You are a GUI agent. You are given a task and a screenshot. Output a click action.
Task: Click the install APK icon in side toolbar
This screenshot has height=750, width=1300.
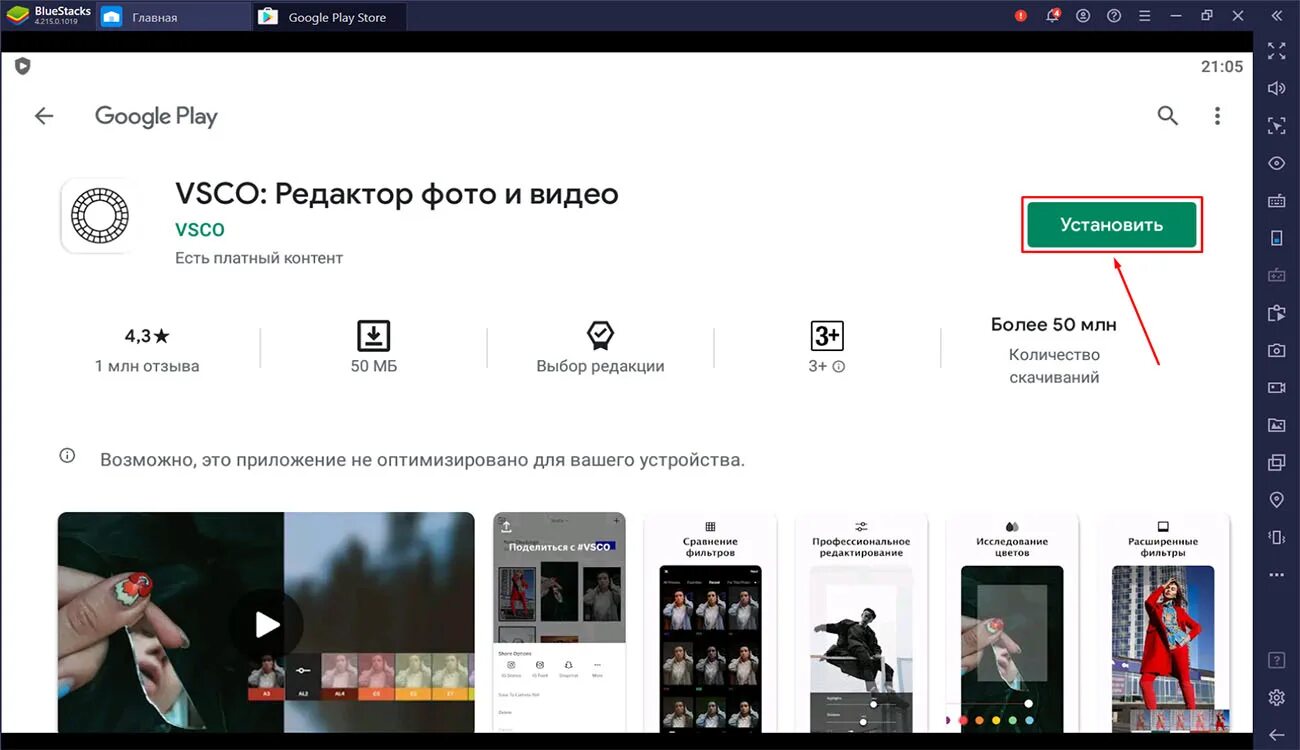coord(1276,313)
